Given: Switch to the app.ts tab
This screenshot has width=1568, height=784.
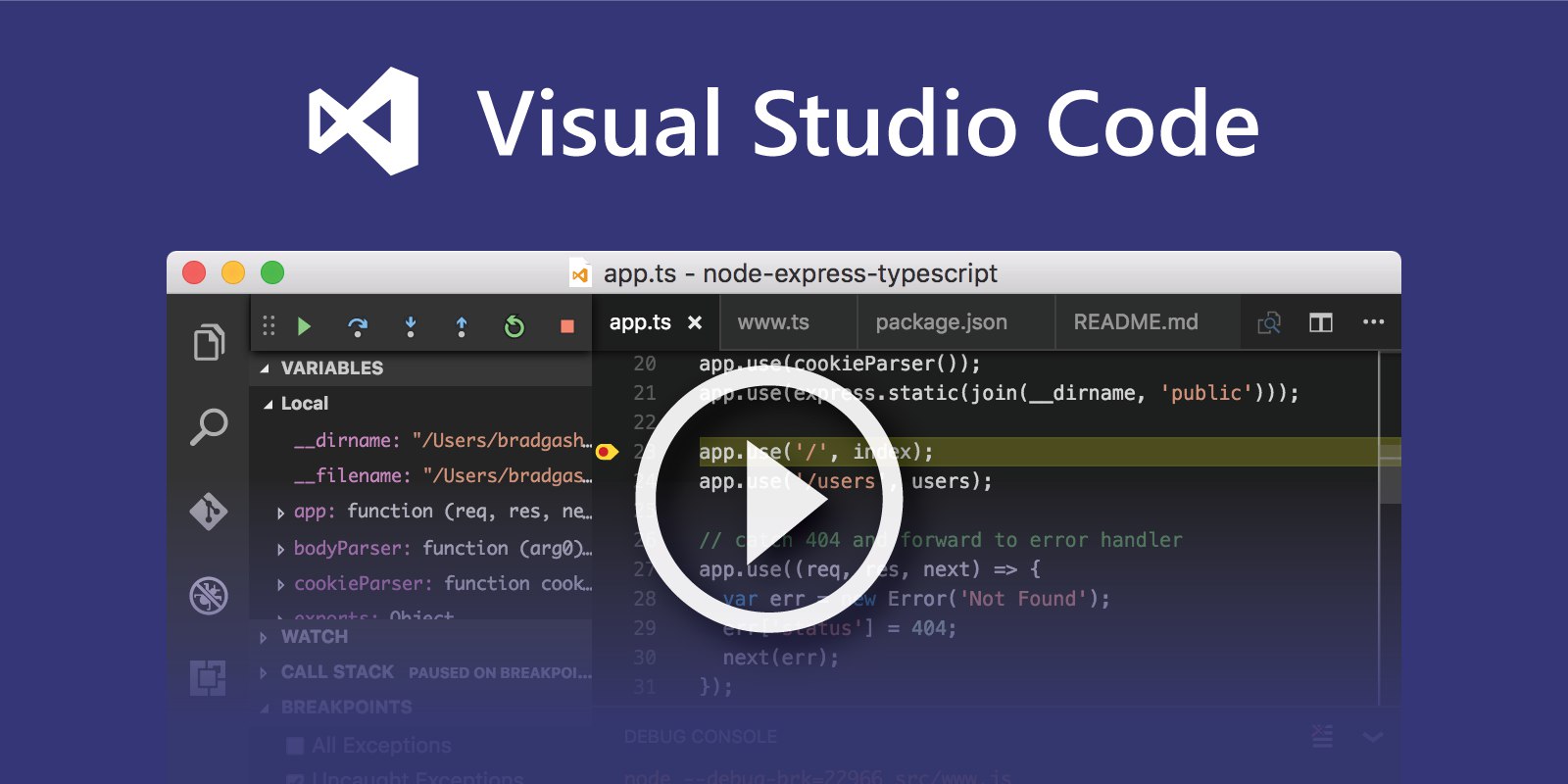Looking at the screenshot, I should coord(640,322).
